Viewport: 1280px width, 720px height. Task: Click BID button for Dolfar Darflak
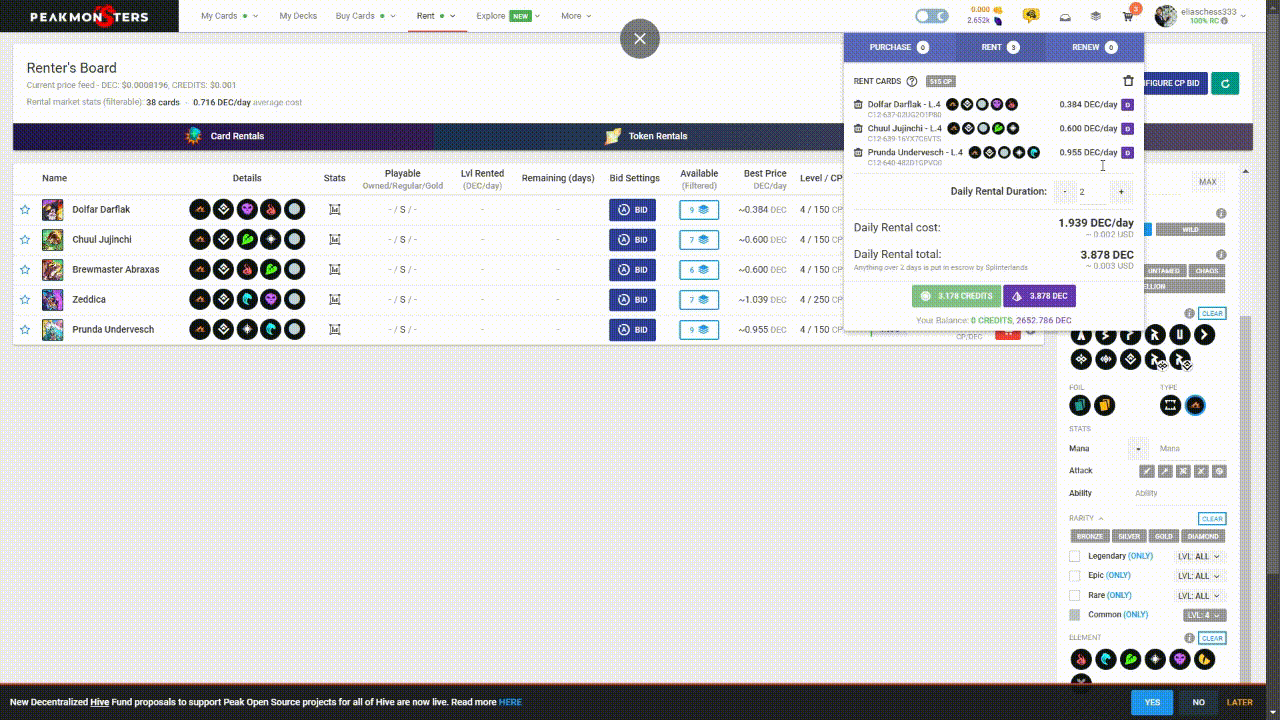click(x=632, y=210)
